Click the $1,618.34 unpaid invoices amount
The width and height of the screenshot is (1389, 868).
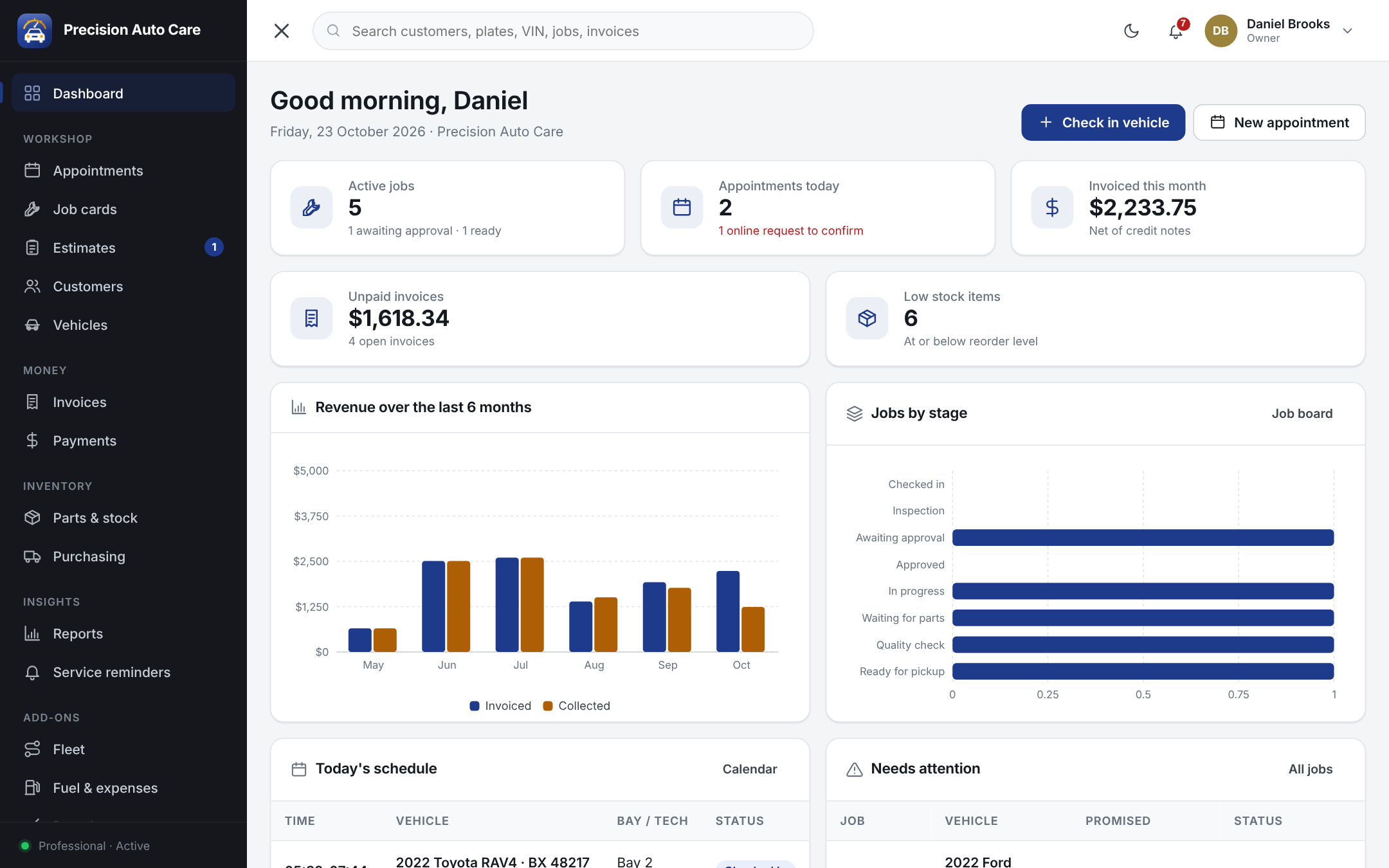pos(399,318)
